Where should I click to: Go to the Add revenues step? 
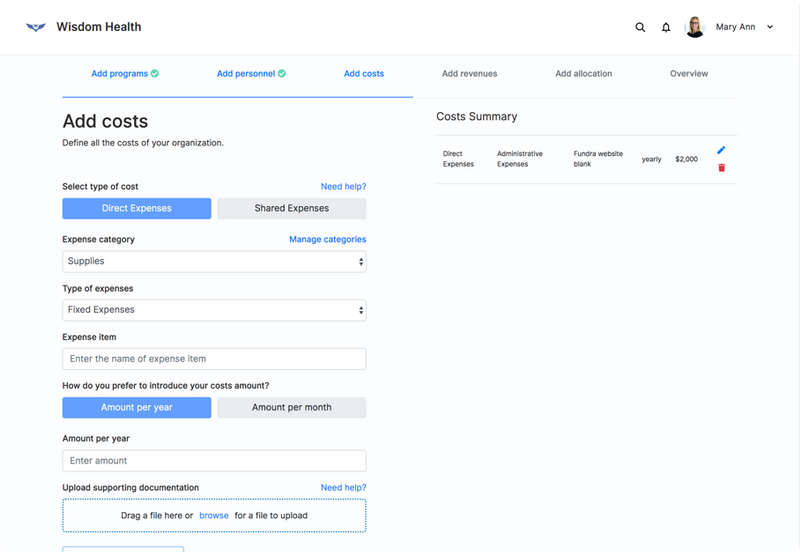pyautogui.click(x=469, y=74)
